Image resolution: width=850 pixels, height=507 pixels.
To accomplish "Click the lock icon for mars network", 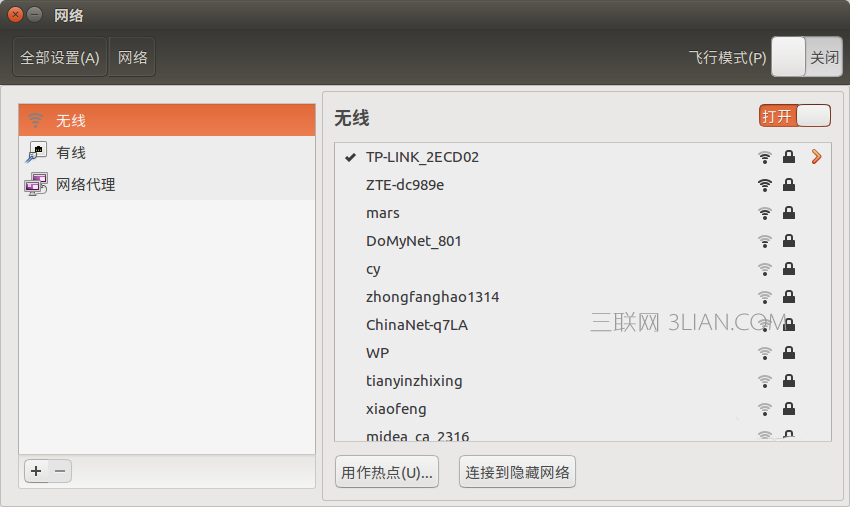I will click(789, 213).
